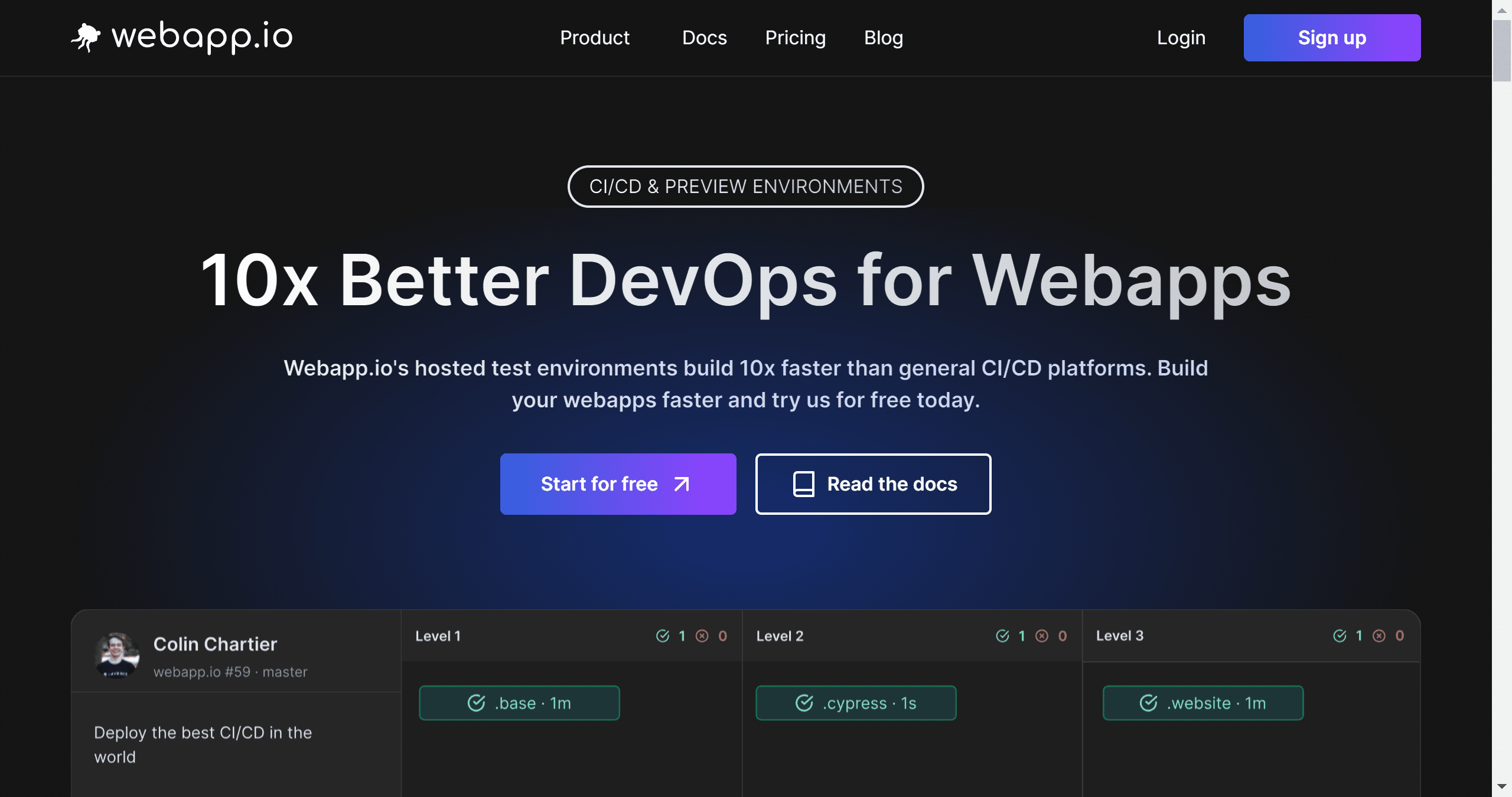Click the webapp.io jellyfish logo icon
Screen dimensions: 1512x797
pyautogui.click(x=86, y=37)
